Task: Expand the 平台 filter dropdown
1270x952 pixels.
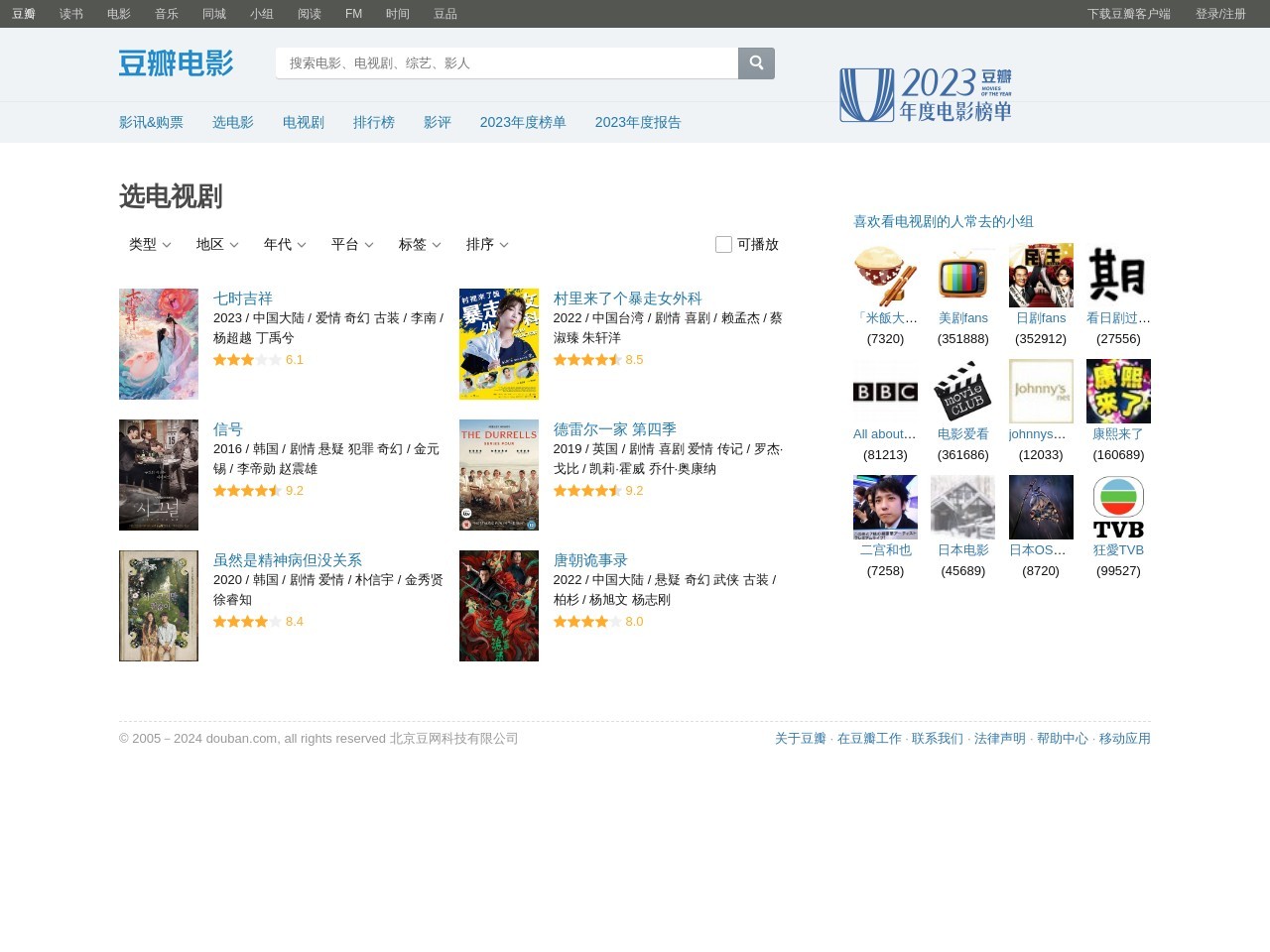Action: [x=352, y=245]
